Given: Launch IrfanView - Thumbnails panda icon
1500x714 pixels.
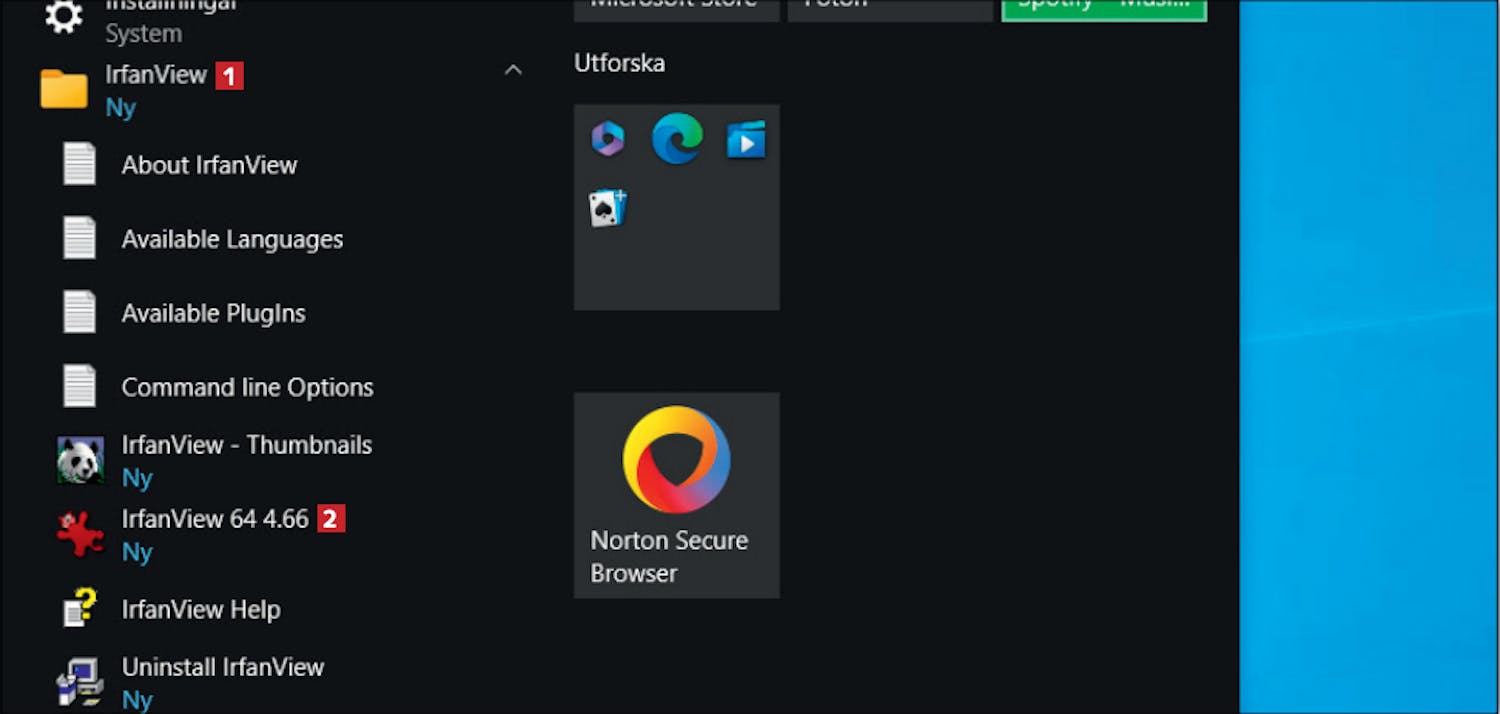Looking at the screenshot, I should click(80, 460).
